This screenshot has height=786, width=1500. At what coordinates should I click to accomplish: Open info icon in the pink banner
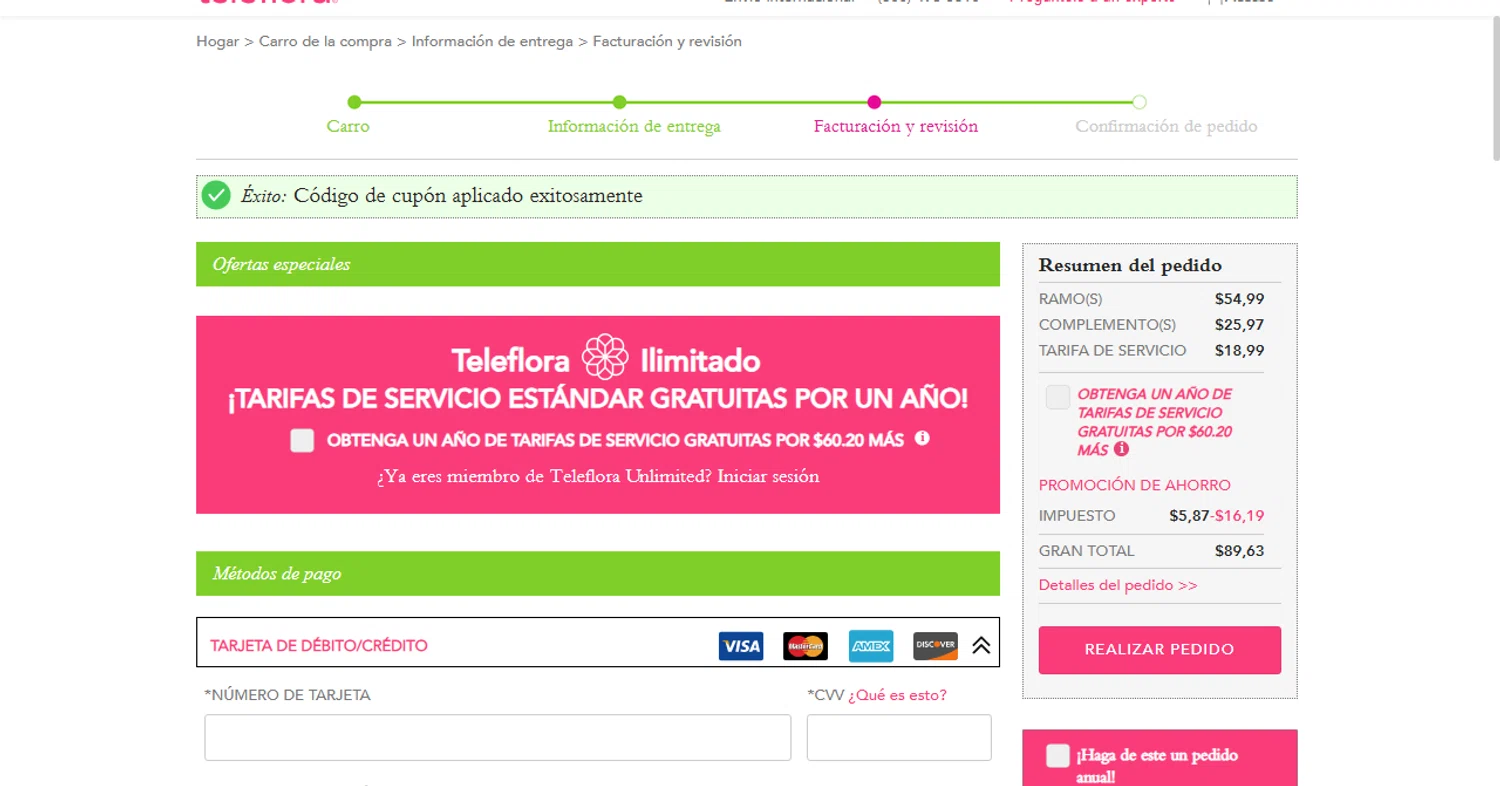point(922,438)
